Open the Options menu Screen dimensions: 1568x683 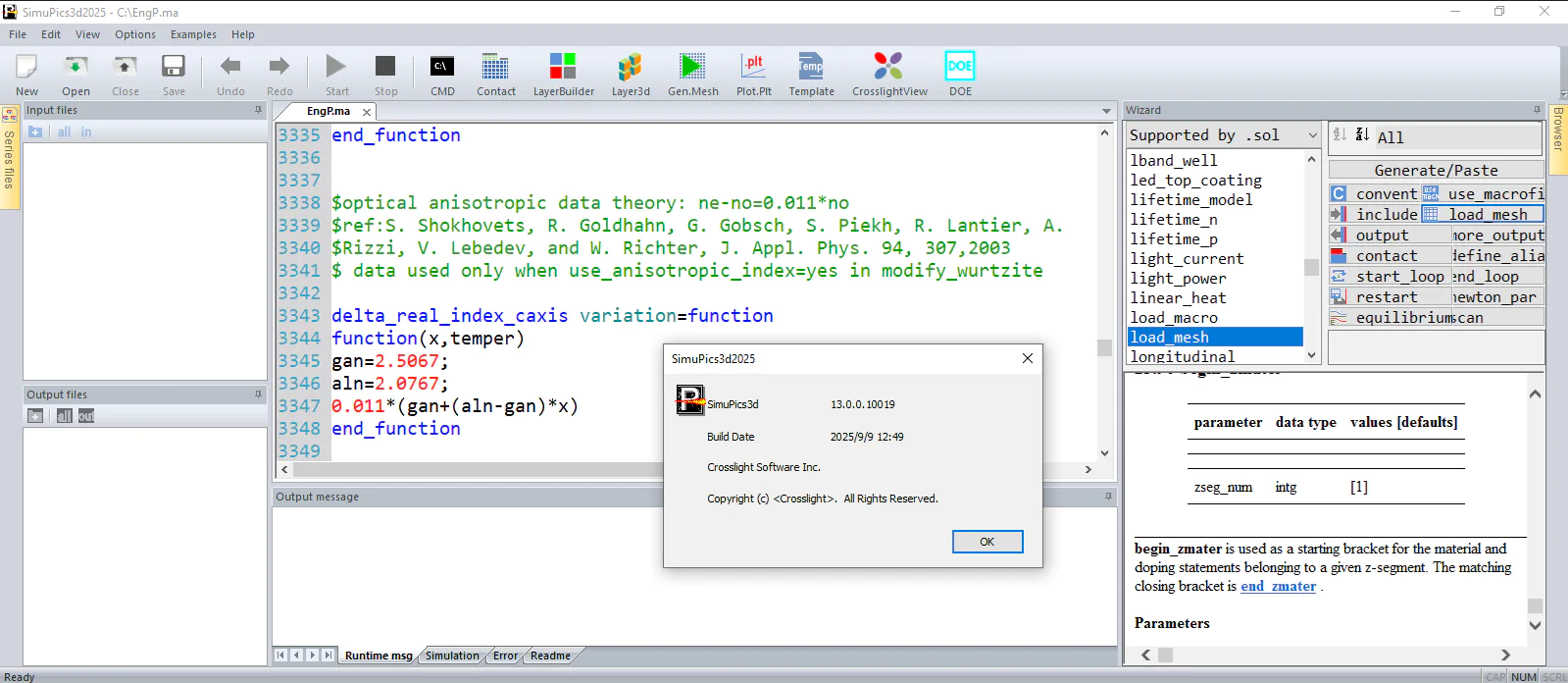(x=135, y=34)
